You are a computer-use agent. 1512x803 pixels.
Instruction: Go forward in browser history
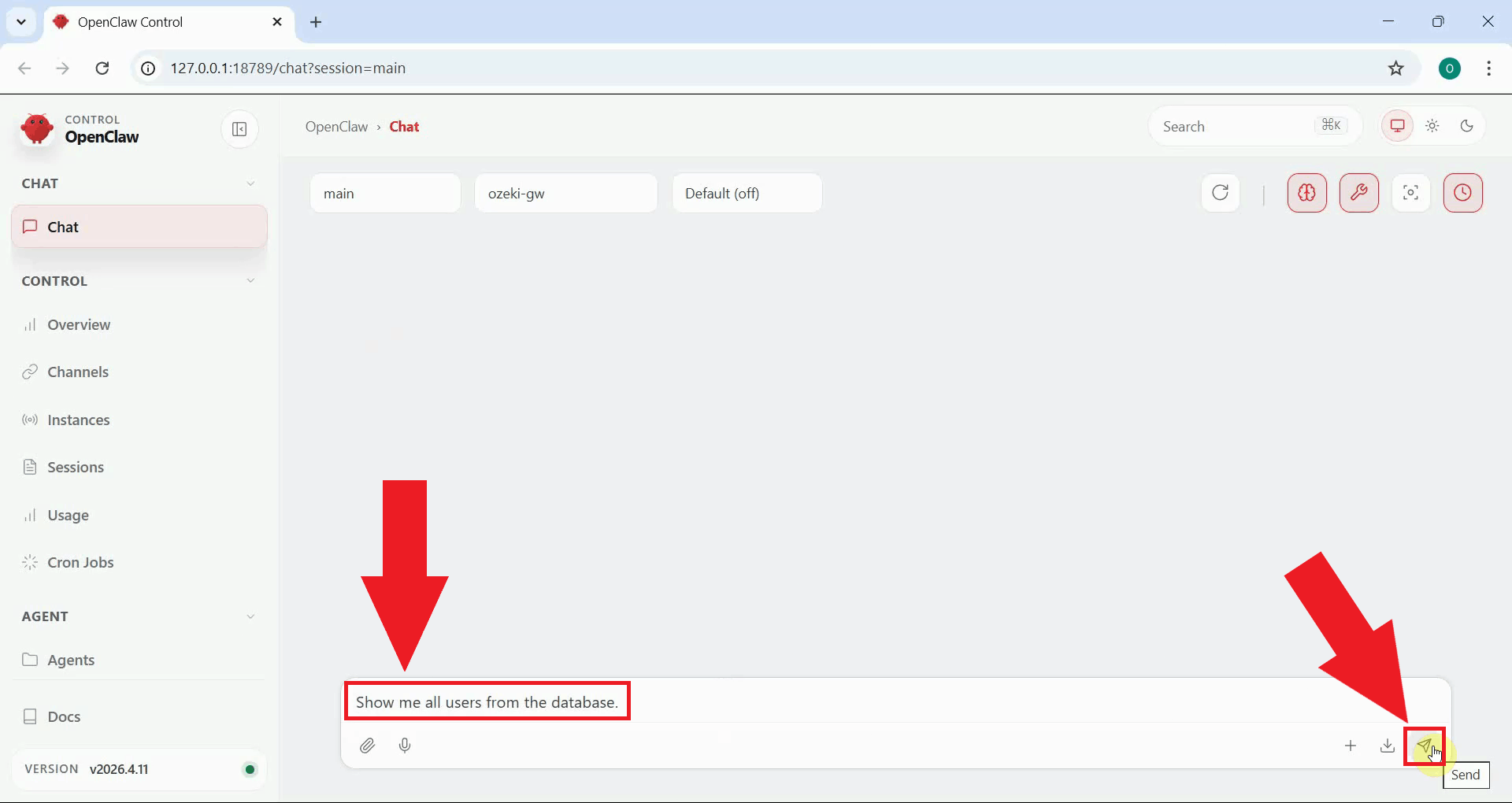coord(63,68)
